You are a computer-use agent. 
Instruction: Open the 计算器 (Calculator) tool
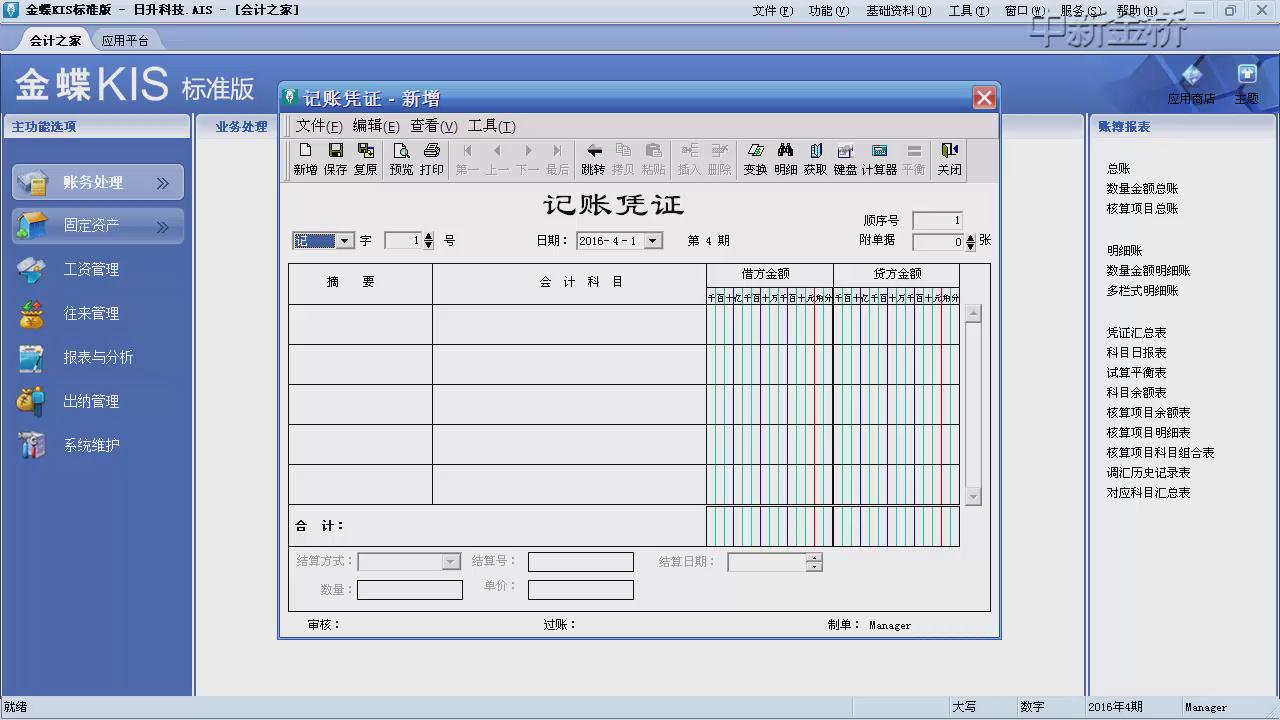[x=879, y=159]
